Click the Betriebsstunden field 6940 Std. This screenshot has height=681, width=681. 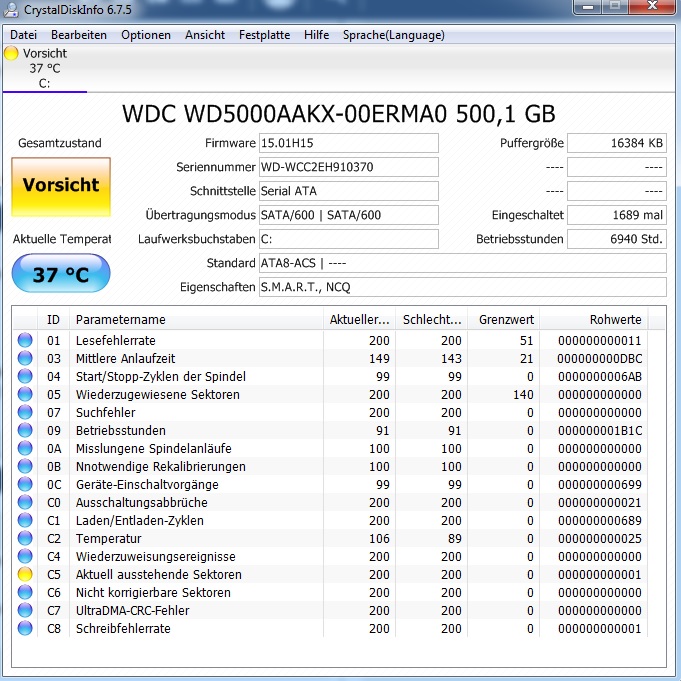(617, 239)
